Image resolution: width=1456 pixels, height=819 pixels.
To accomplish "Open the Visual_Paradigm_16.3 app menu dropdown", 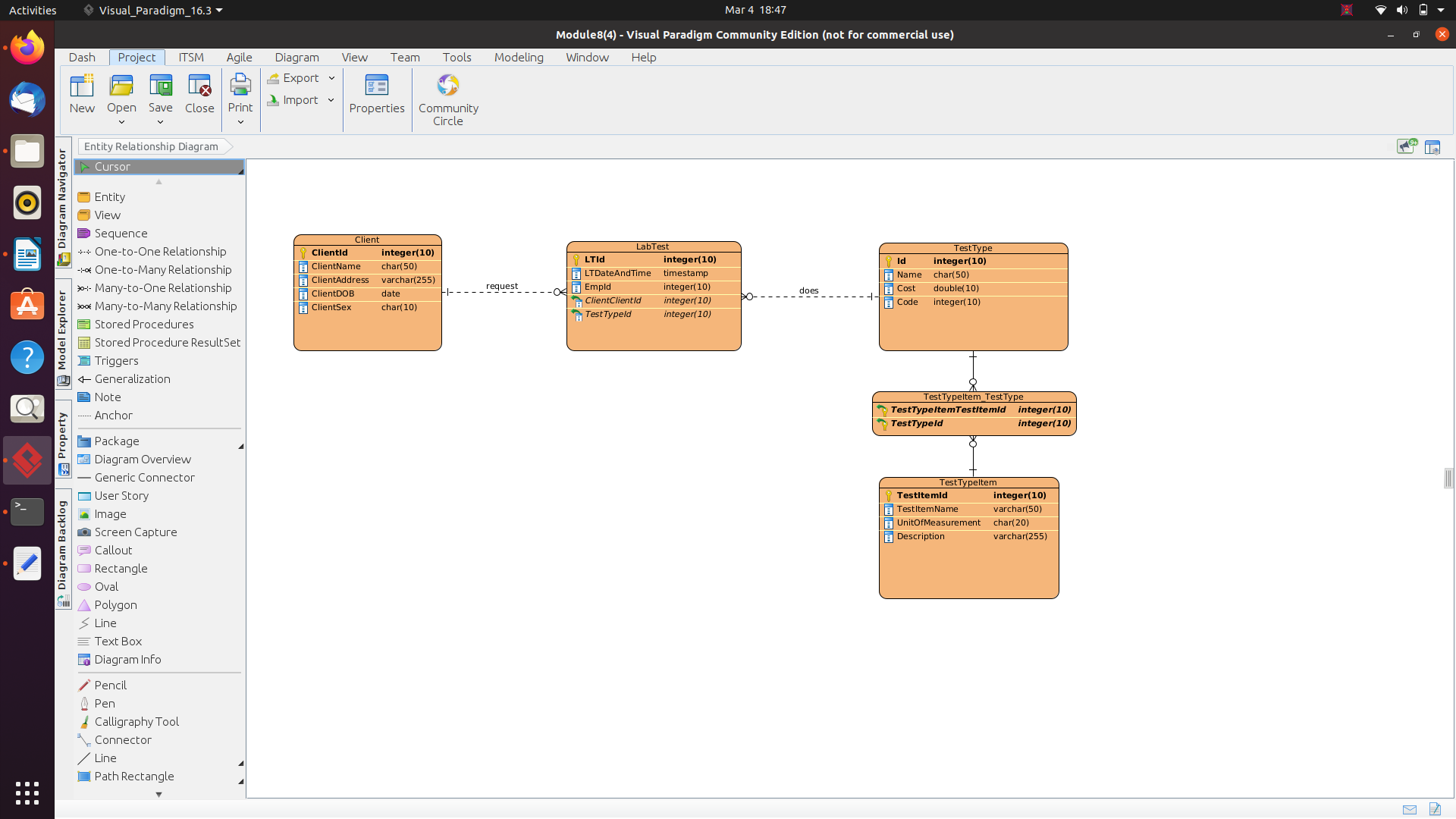I will (x=153, y=10).
